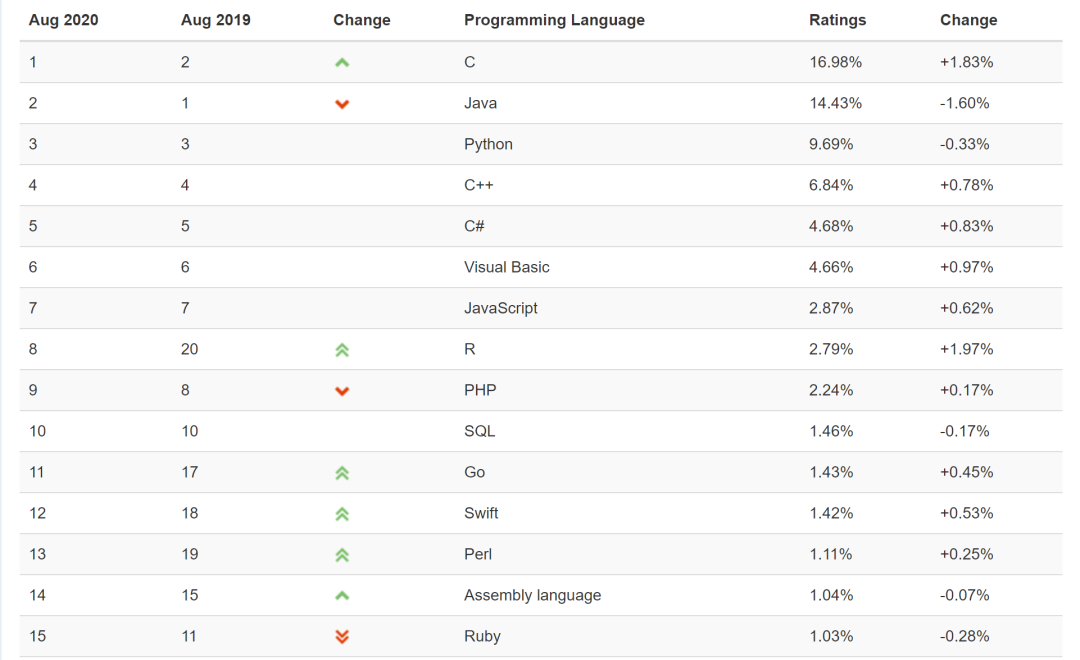Click the red double down arrow beside Ruby
This screenshot has height=660, width=1080.
point(342,636)
